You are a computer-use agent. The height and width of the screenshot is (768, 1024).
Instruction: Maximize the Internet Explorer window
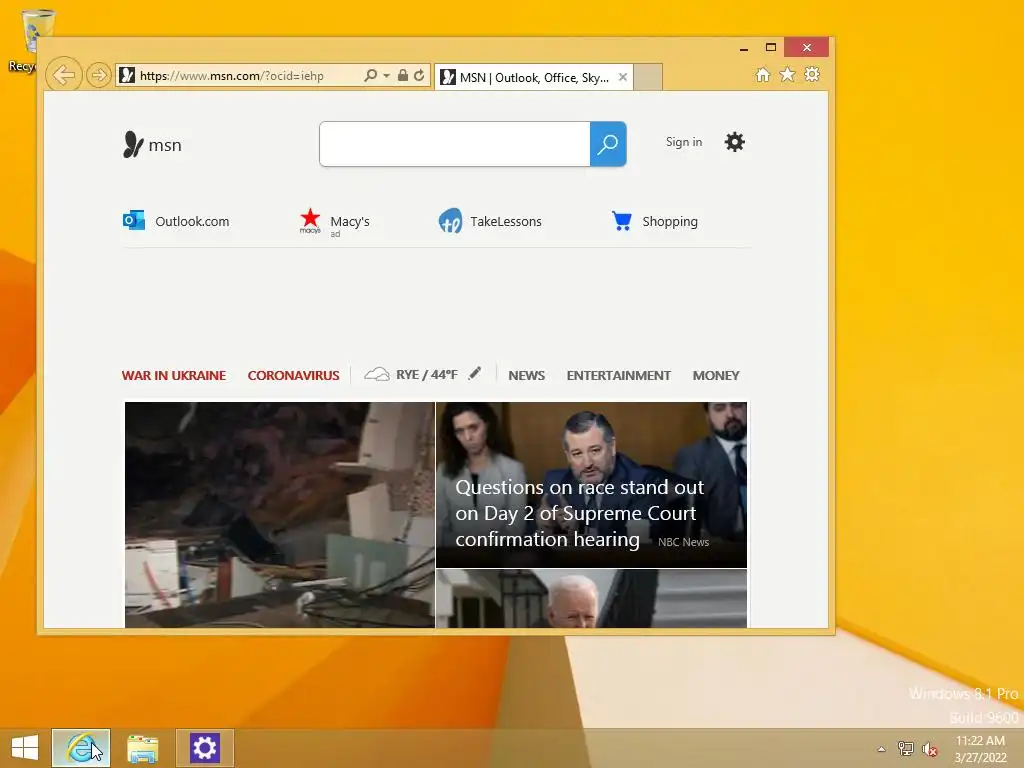point(771,47)
